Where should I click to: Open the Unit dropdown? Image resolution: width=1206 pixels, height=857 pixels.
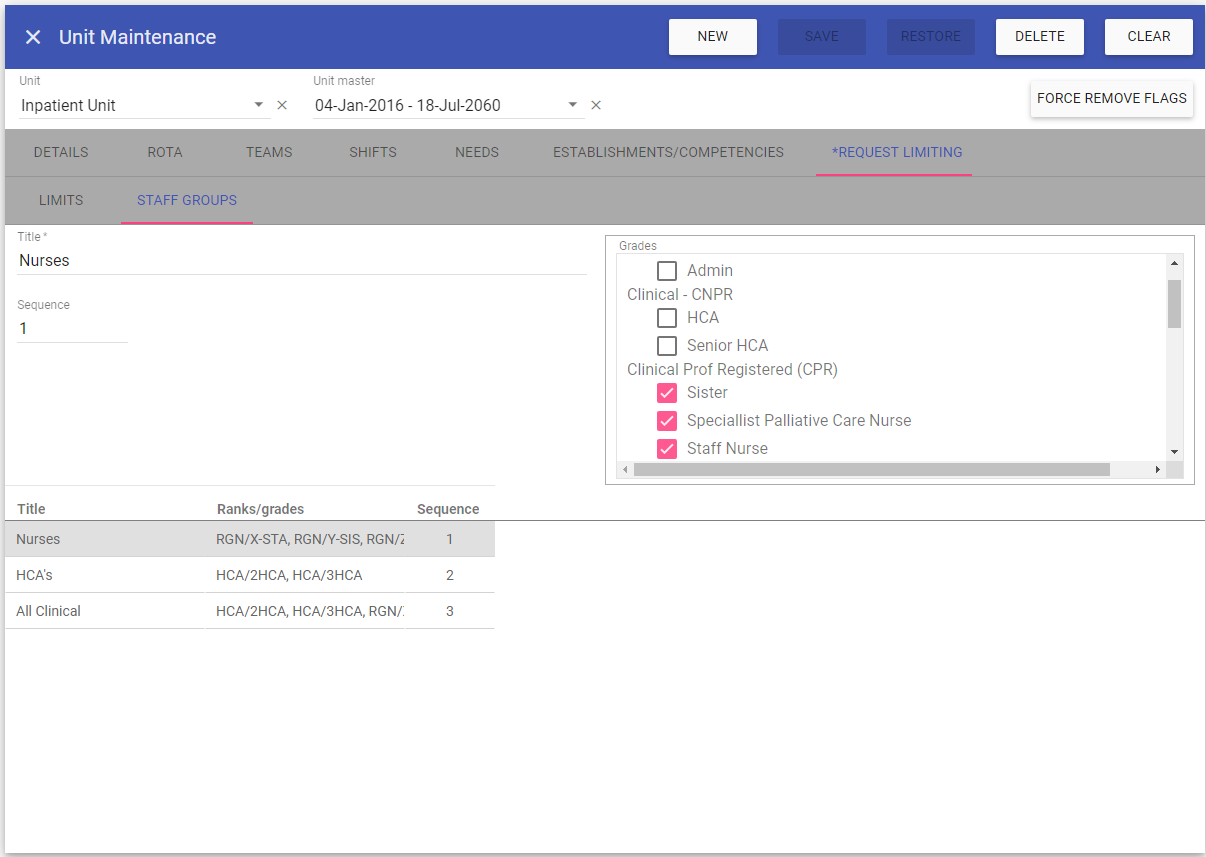[258, 105]
